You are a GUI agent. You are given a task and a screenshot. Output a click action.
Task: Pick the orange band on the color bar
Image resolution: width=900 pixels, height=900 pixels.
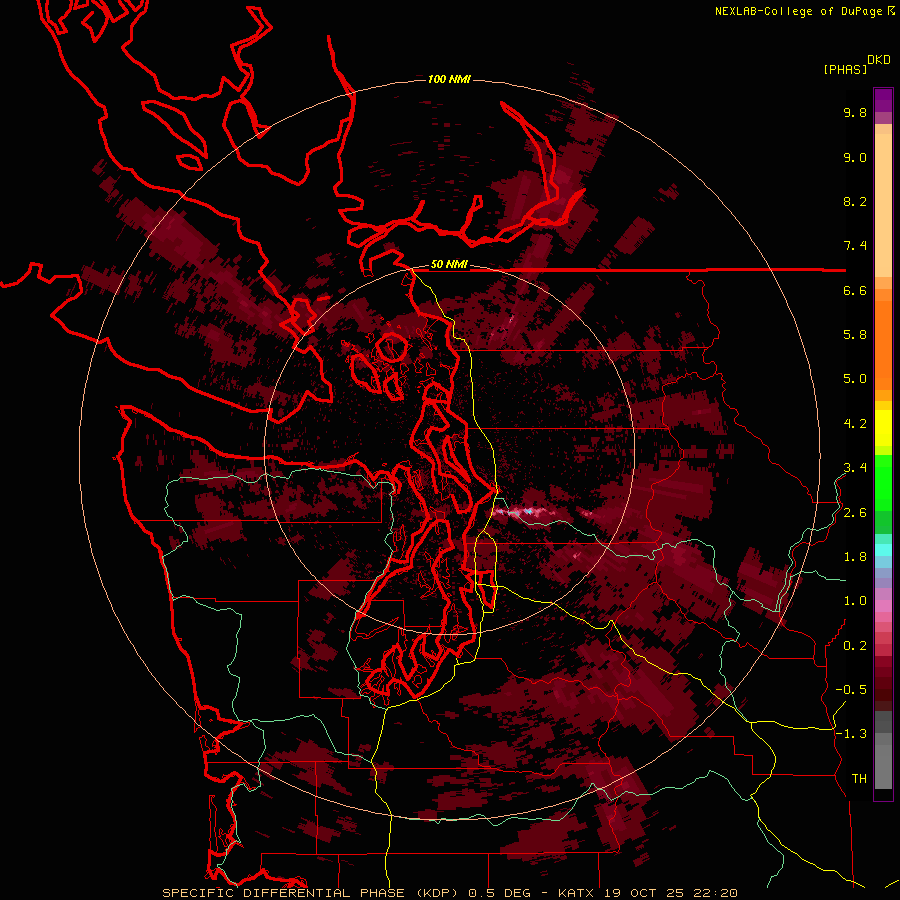(x=883, y=344)
